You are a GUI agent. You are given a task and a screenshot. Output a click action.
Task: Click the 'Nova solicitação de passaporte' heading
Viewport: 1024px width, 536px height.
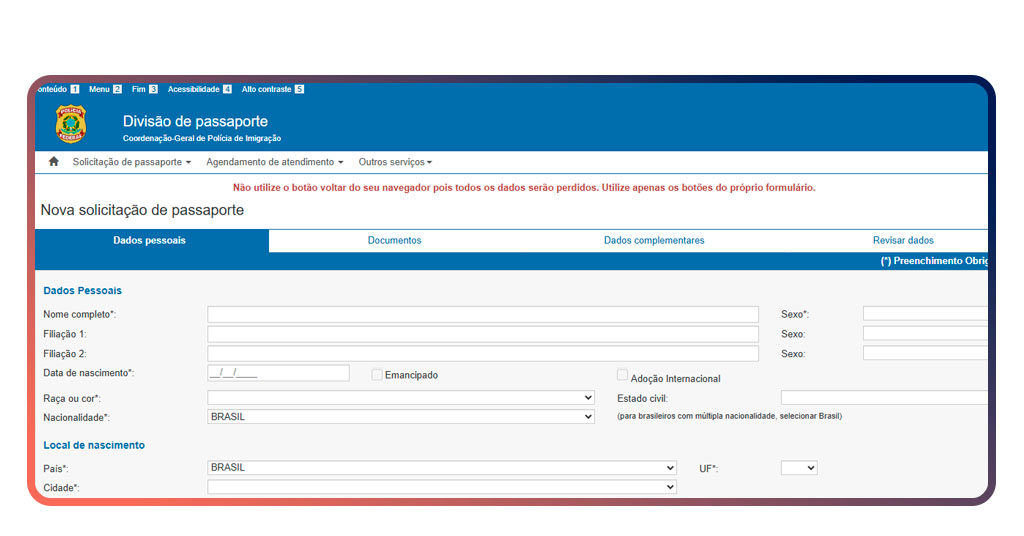[x=142, y=210]
